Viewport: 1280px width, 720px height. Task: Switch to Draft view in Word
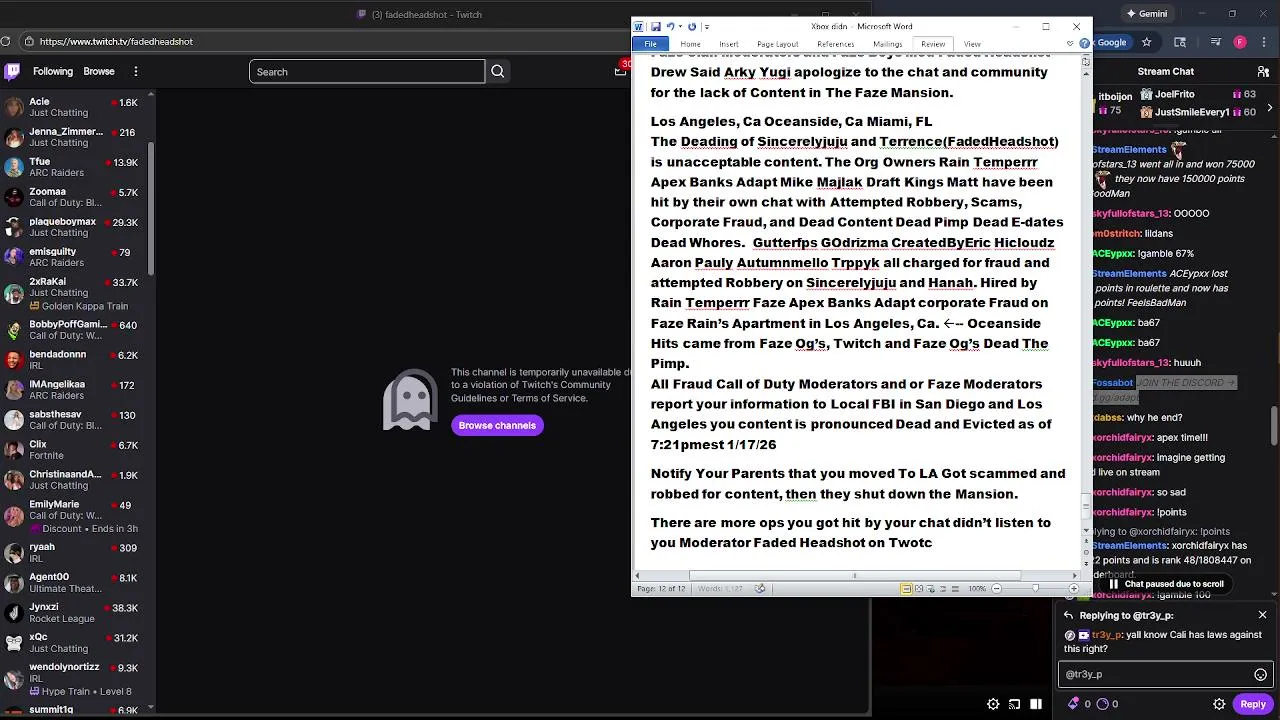point(955,588)
